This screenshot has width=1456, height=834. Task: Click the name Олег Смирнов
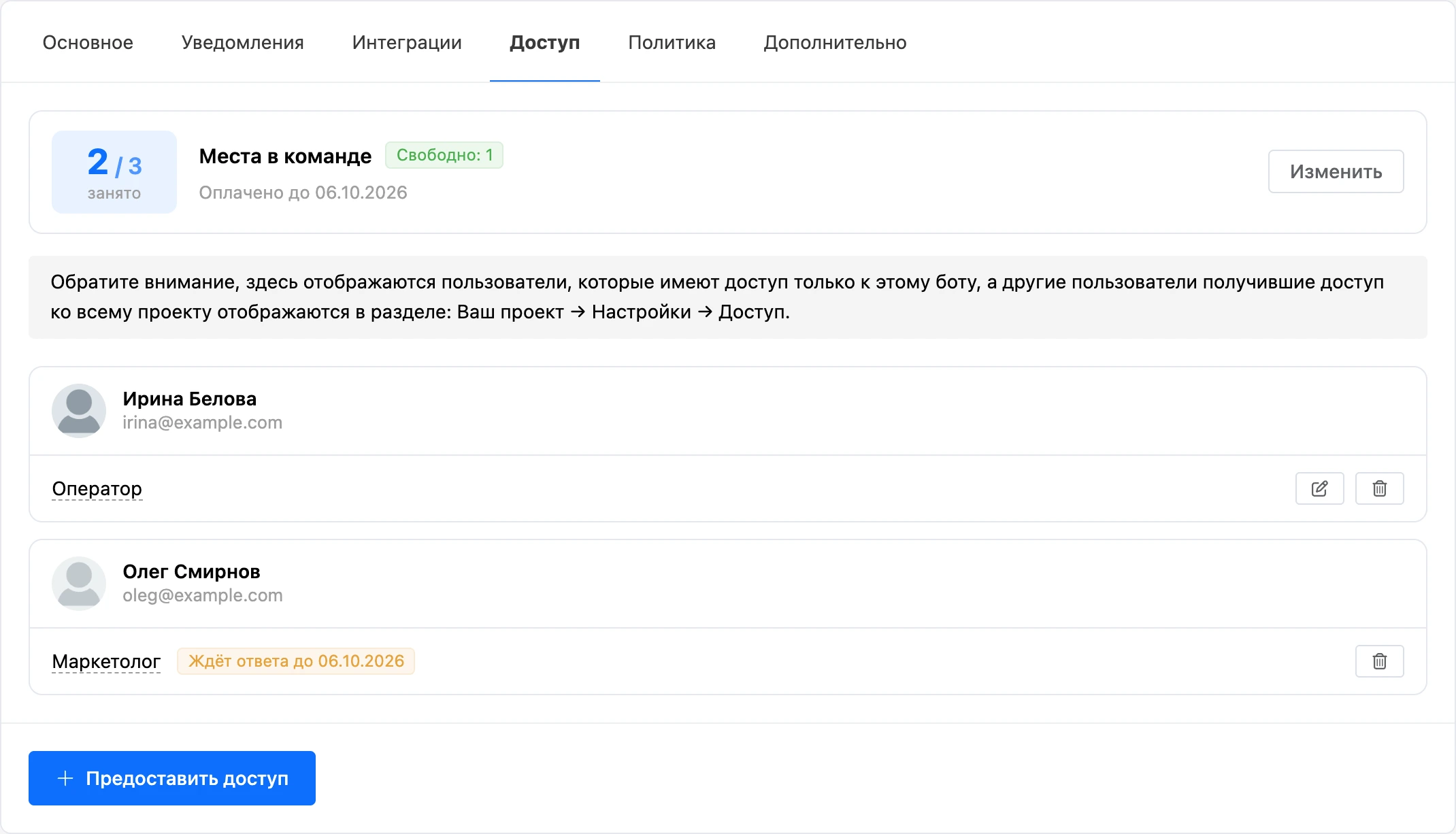(191, 571)
